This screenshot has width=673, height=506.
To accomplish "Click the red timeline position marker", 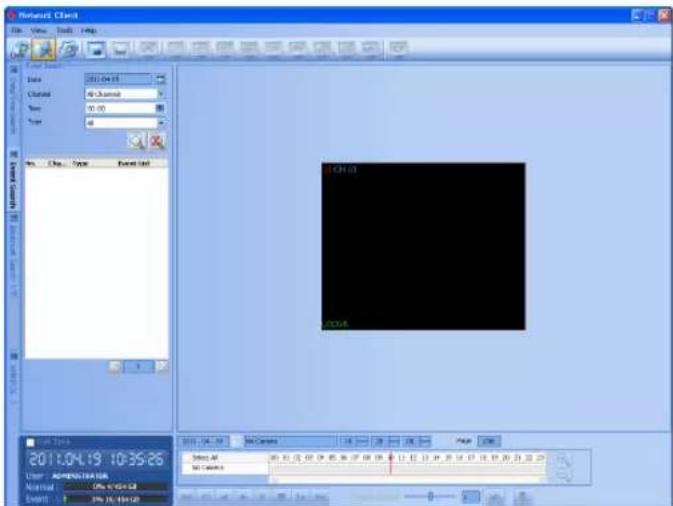I will point(391,463).
